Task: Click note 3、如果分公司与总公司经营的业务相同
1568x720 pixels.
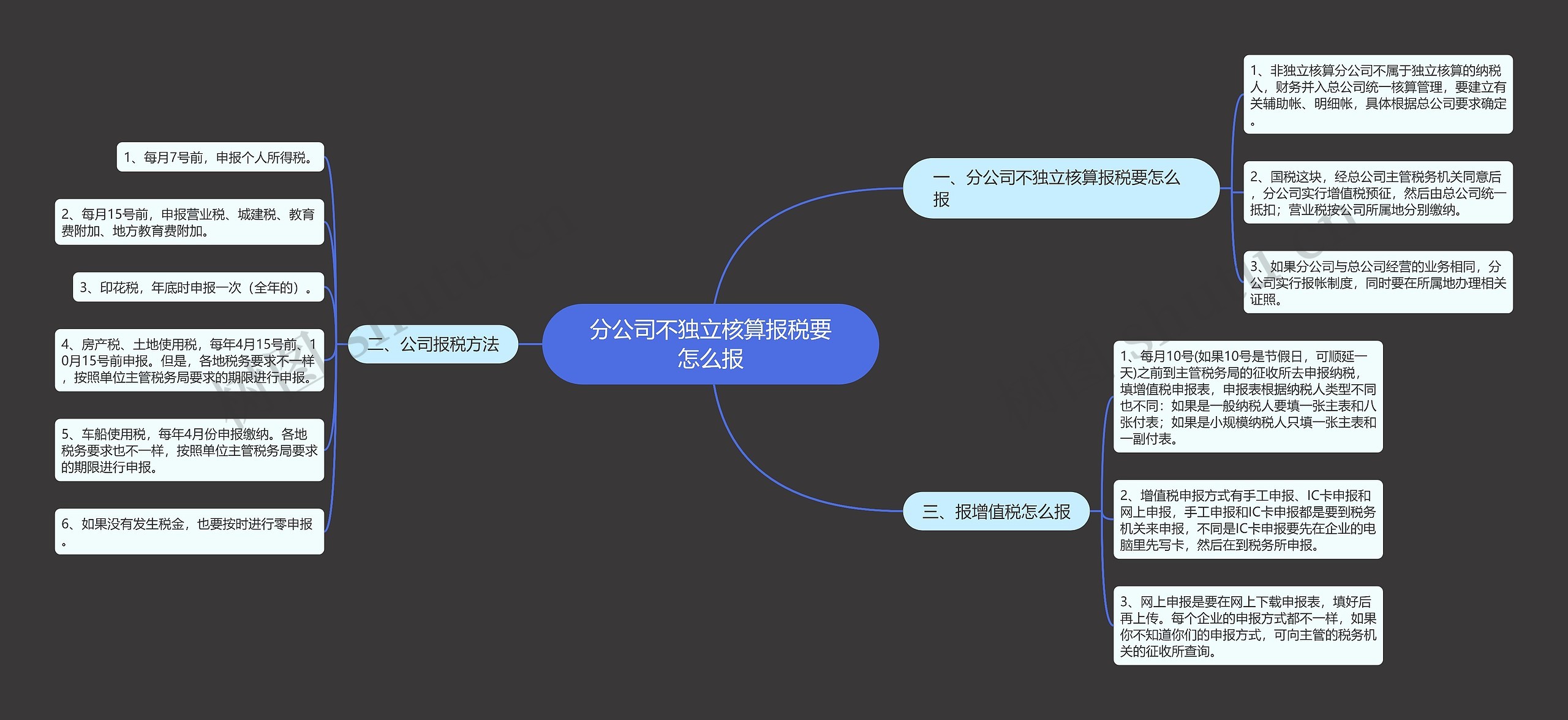Action: click(1378, 282)
